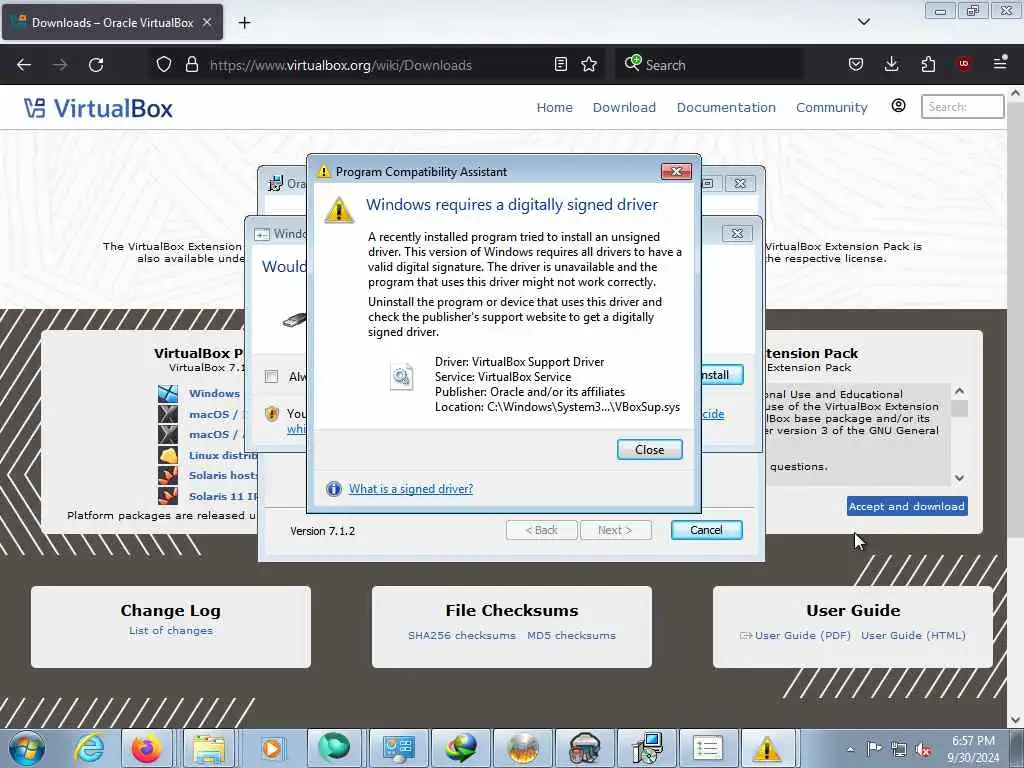Bookmark this page with star icon

589,65
